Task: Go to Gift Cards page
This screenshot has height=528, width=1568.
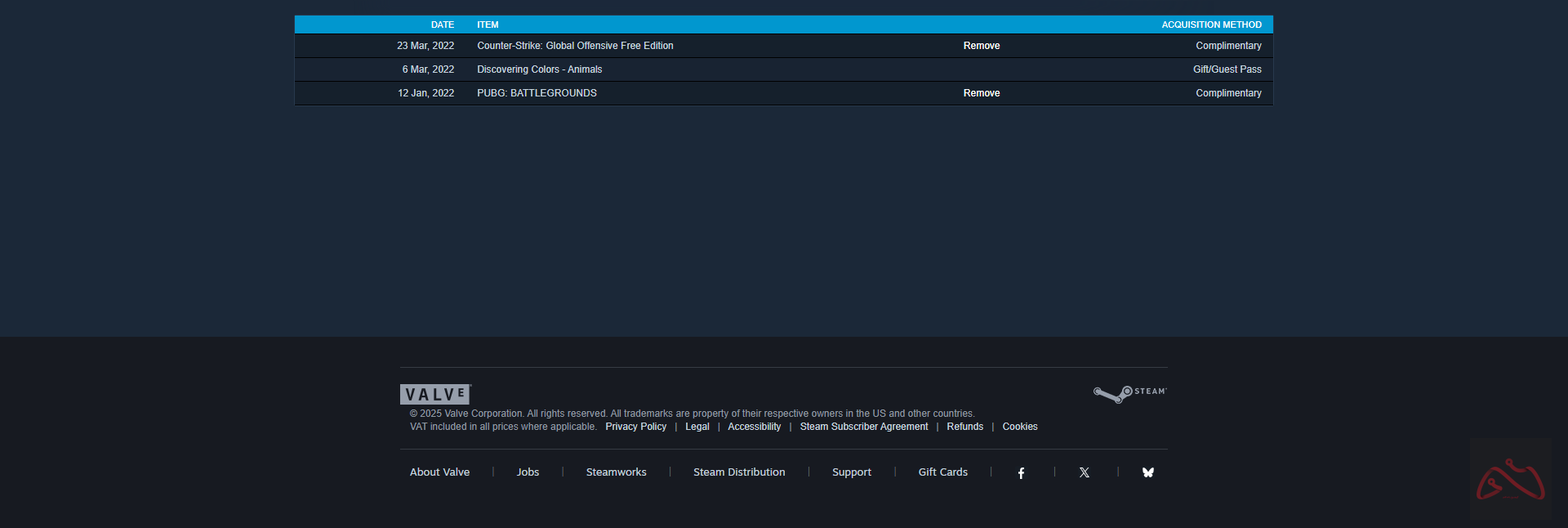Action: pos(942,472)
